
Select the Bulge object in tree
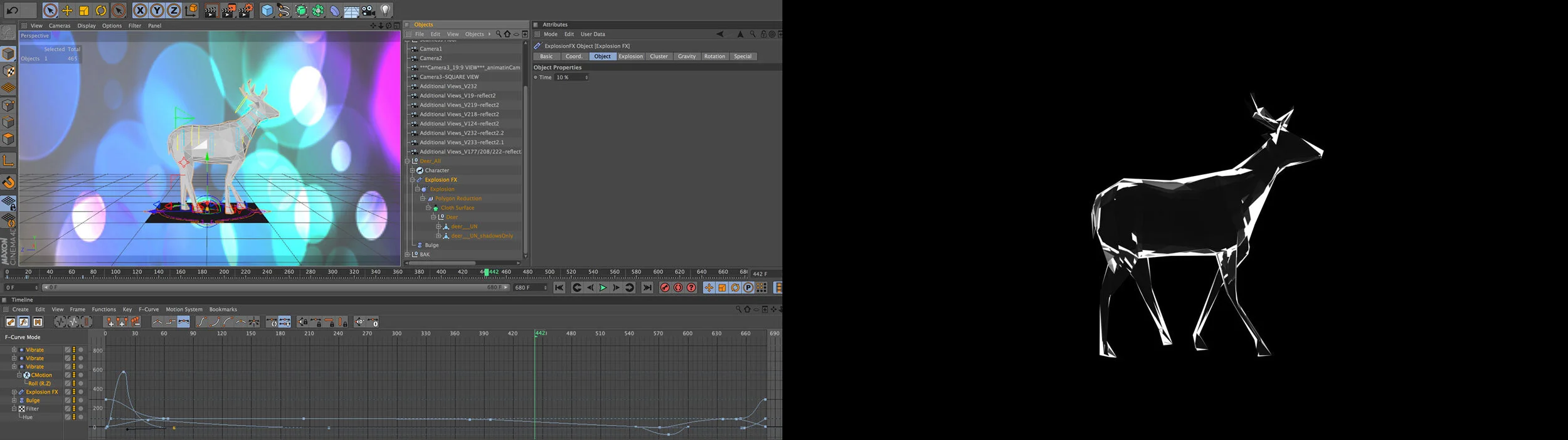432,245
